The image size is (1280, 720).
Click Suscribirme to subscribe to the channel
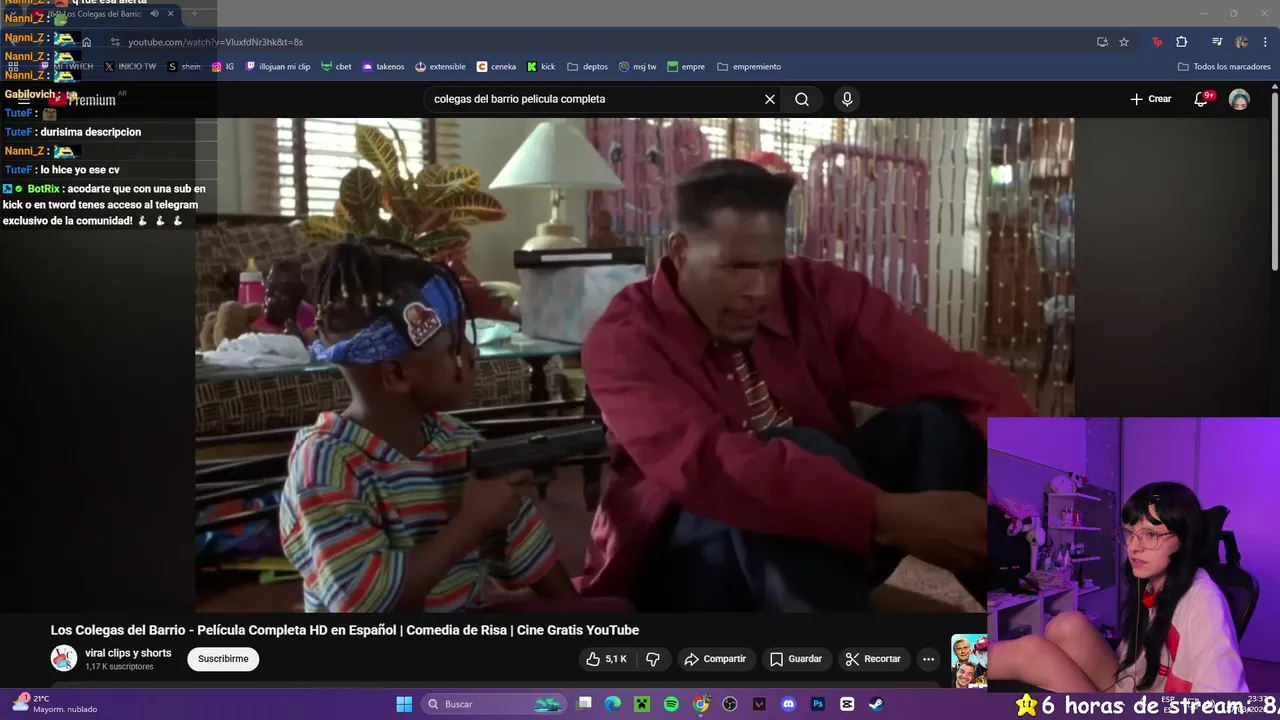tap(223, 659)
